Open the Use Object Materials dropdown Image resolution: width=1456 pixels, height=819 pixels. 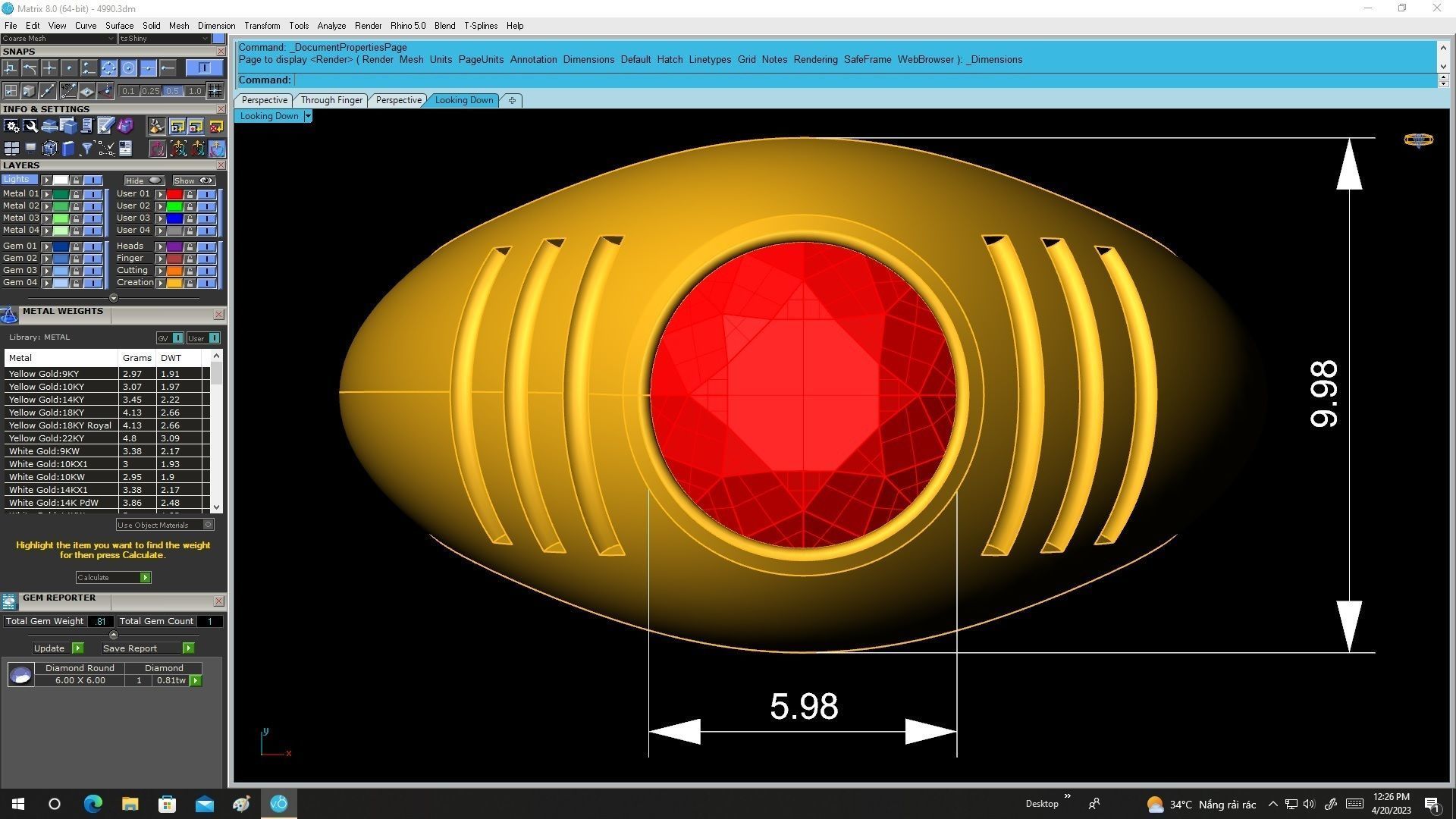(208, 525)
